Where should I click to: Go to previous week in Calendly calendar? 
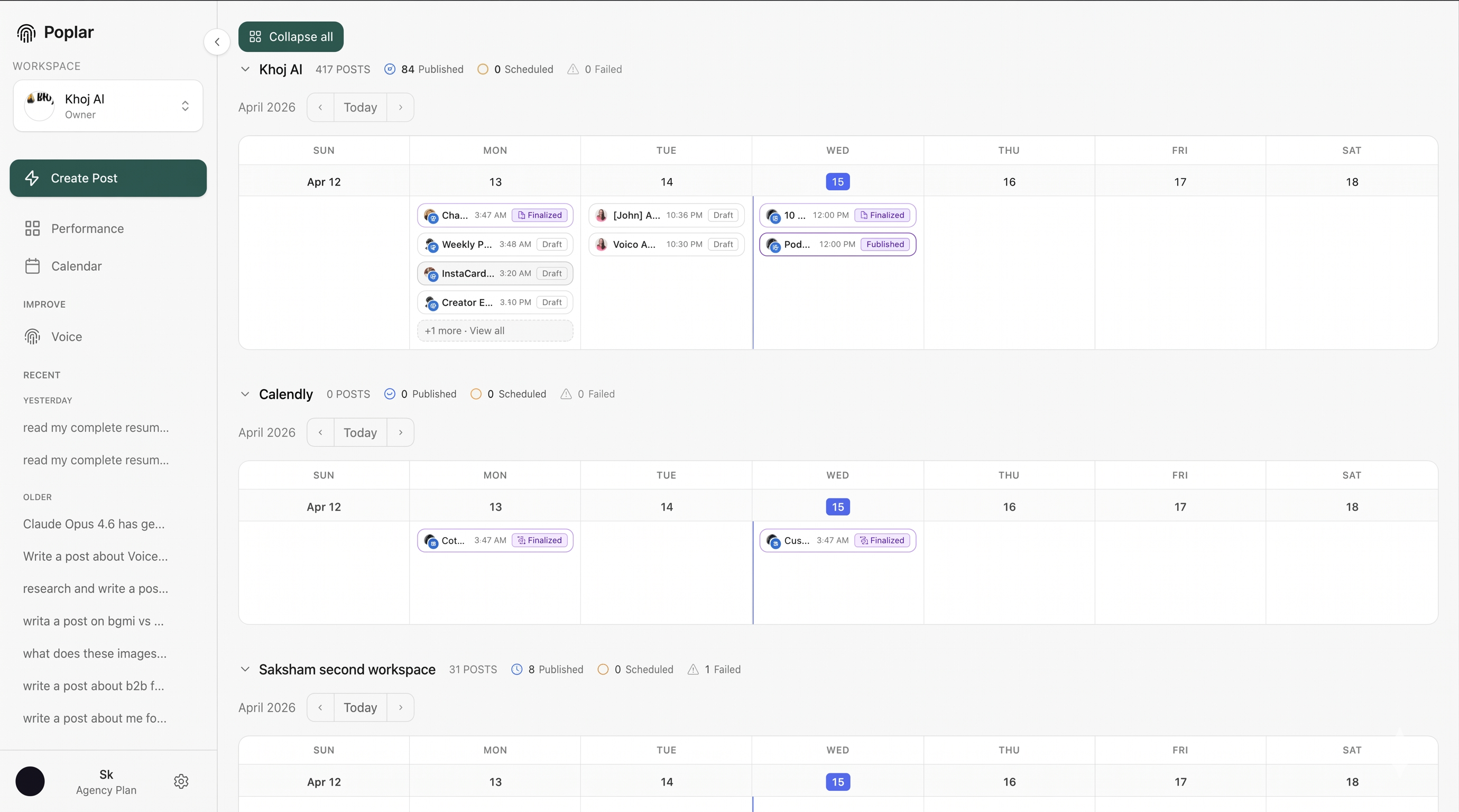coord(320,432)
